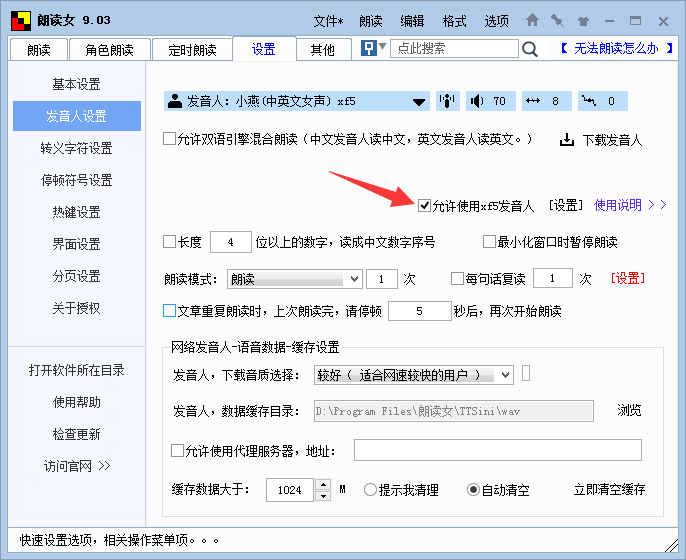Select 基本设置 in sidebar
This screenshot has height=560, width=686.
[x=77, y=84]
